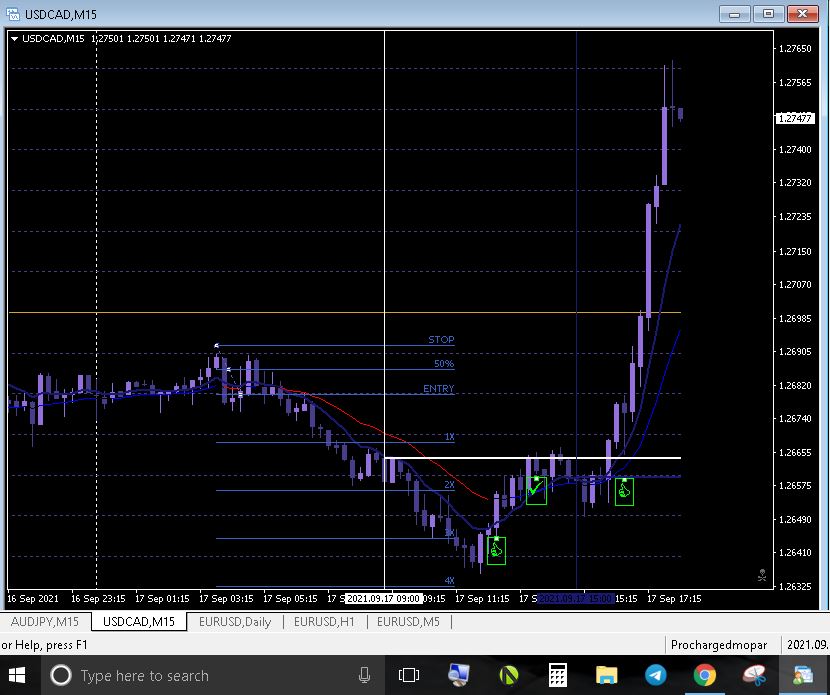Open the EURUSD,Daily chart tab
The image size is (830, 695).
235,621
